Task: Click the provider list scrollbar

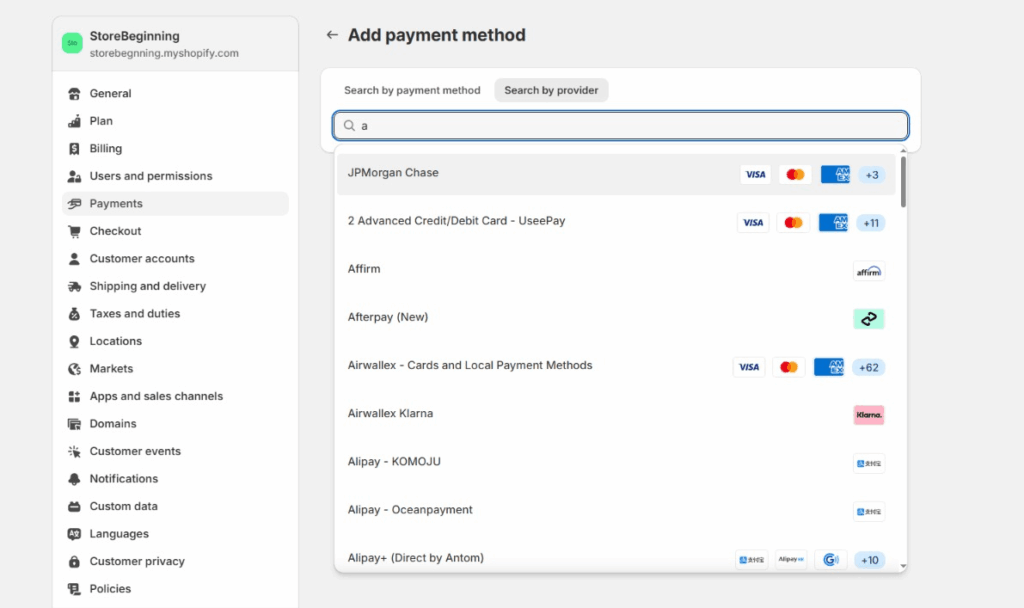Action: 903,182
